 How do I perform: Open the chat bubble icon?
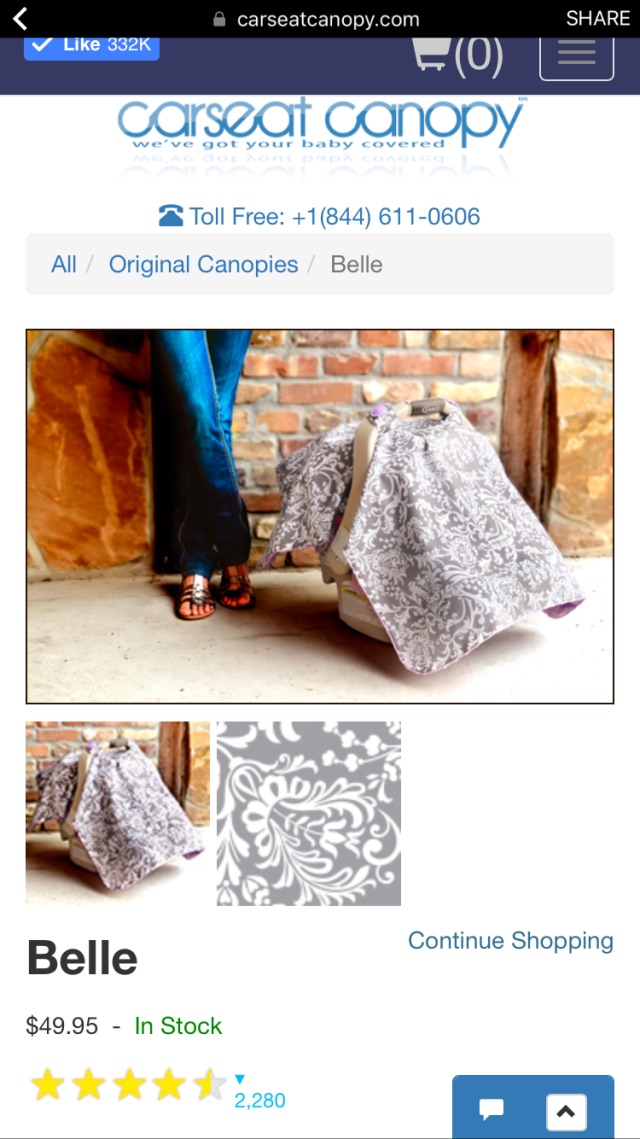pos(492,1109)
